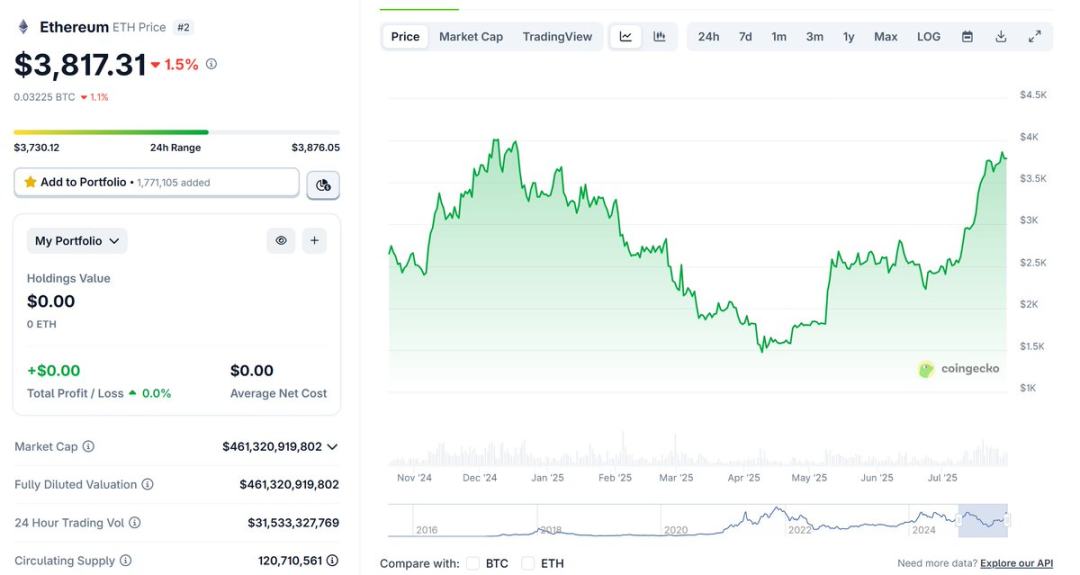Click info icon next to Circulating Supply value
Viewport: 1080px width, 575px height.
coord(332,561)
